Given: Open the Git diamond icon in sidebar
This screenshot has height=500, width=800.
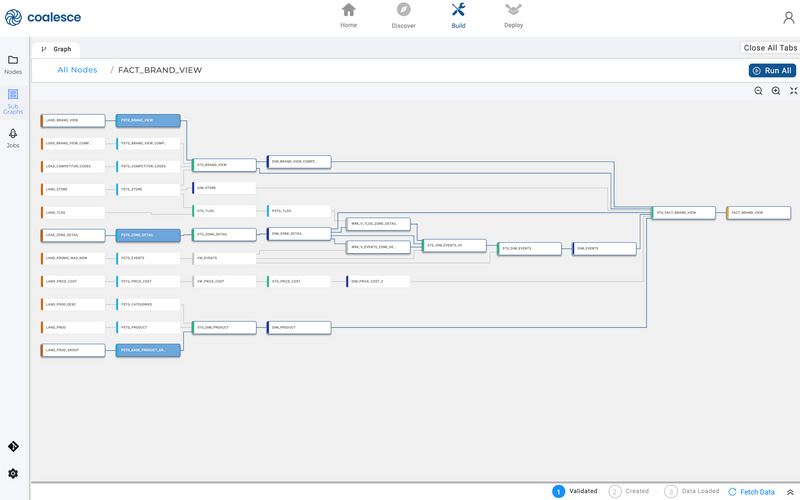Looking at the screenshot, I should click(13, 446).
